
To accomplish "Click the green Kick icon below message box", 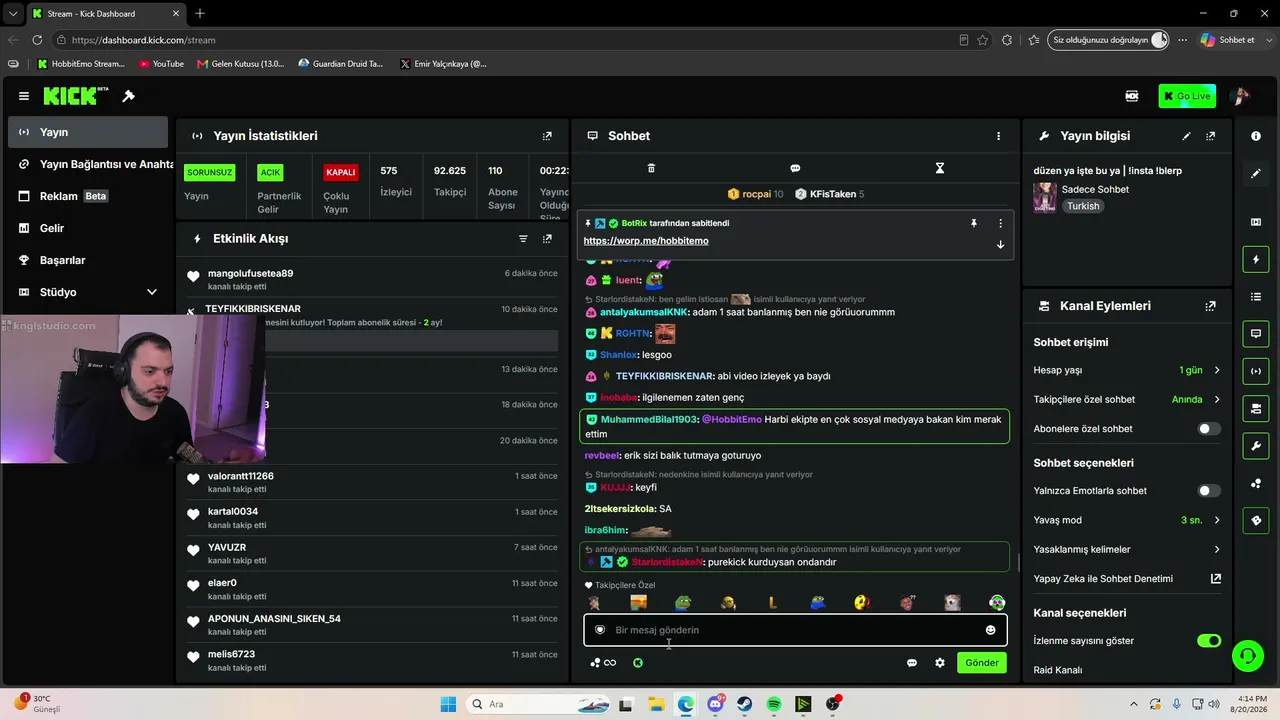I will click(638, 663).
